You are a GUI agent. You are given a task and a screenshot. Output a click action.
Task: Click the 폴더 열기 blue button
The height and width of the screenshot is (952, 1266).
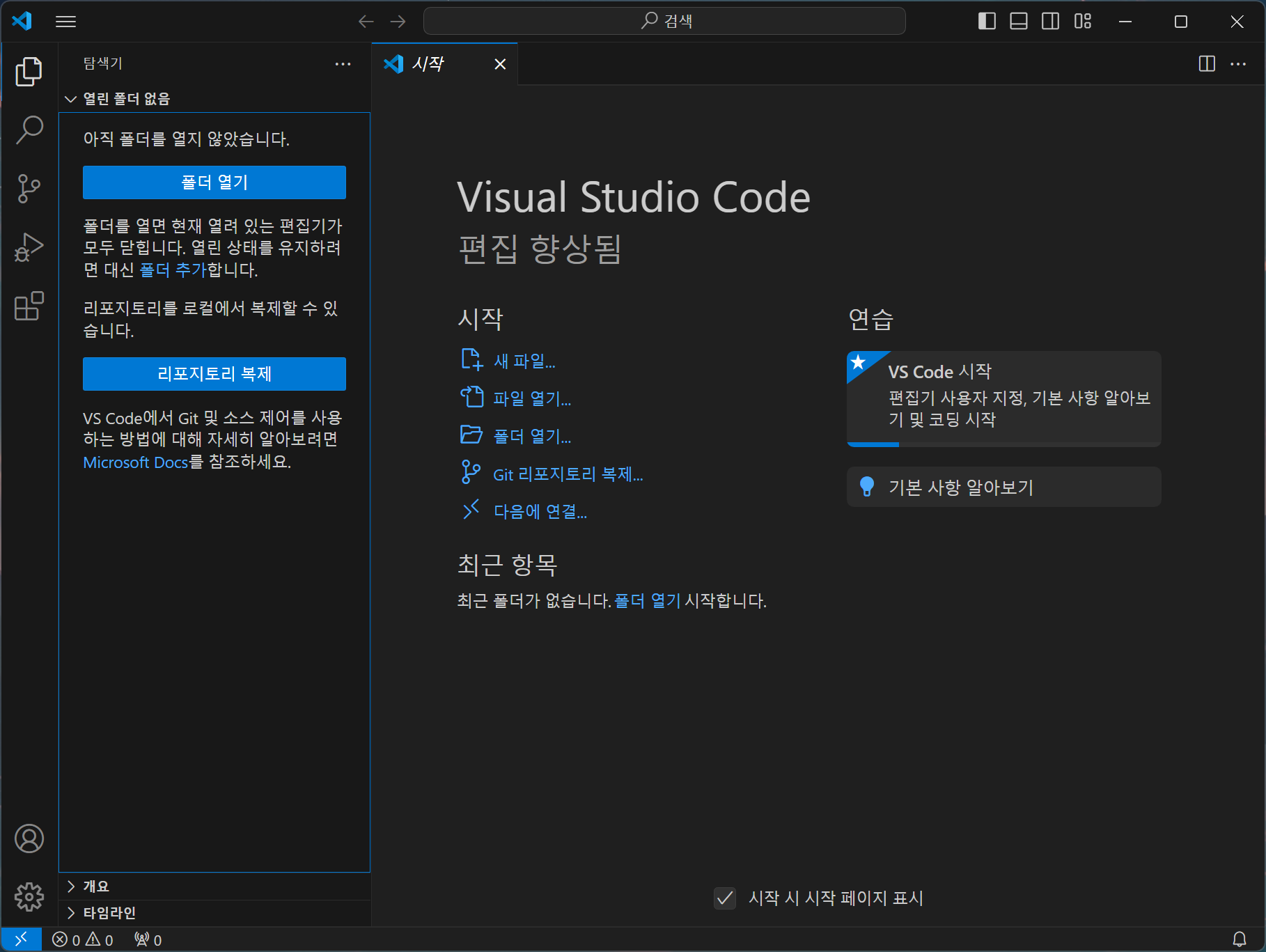tap(214, 182)
